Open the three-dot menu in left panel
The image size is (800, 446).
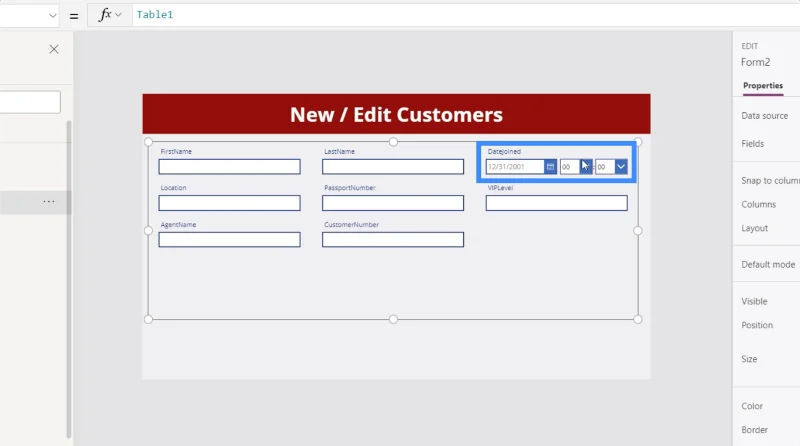point(48,202)
